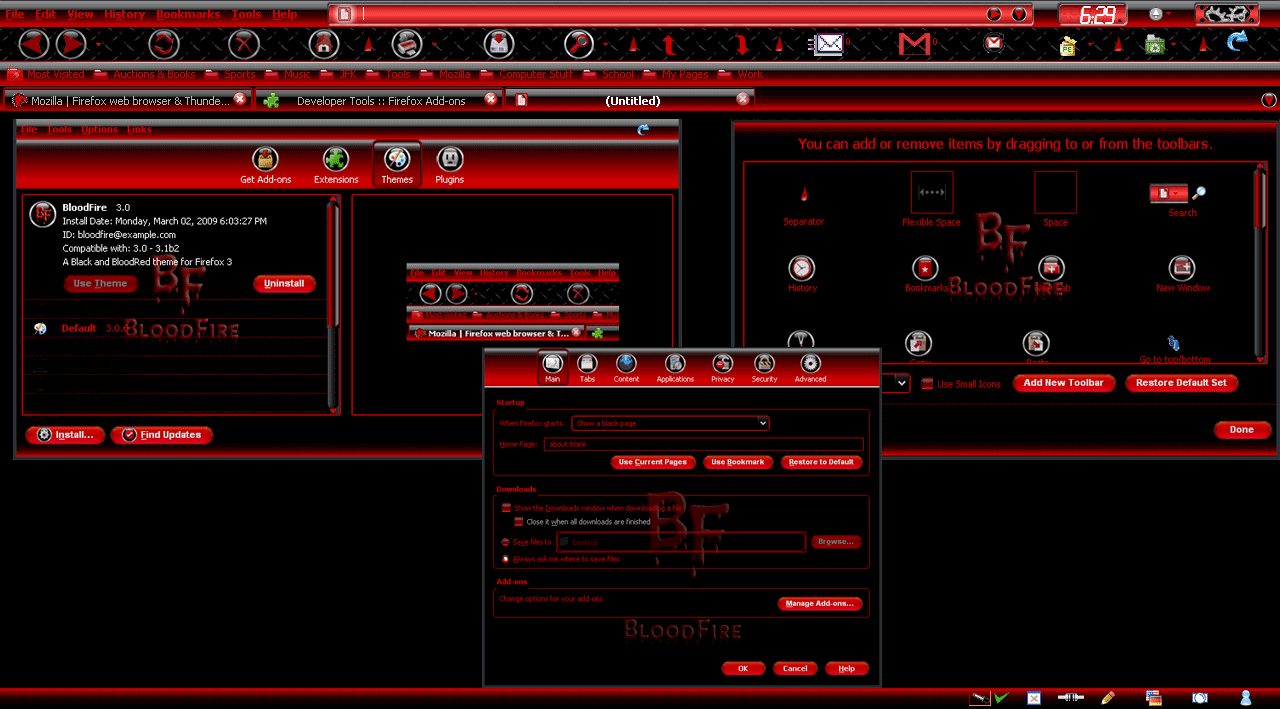The width and height of the screenshot is (1280, 709).
Task: Select the Get Add-ons panel icon
Action: 265,164
